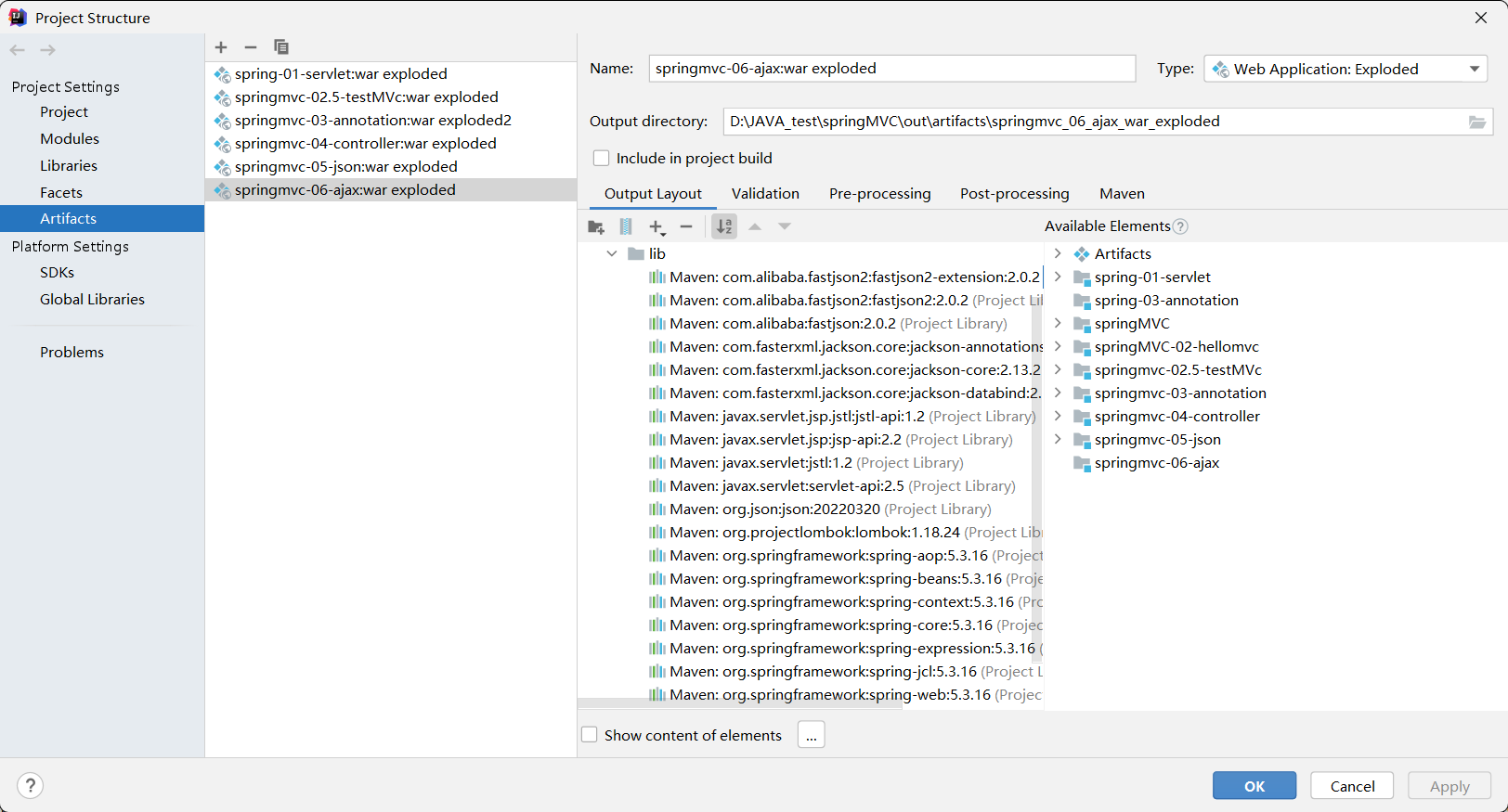This screenshot has height=812, width=1508.
Task: Switch to Pre-processing tab
Action: click(x=880, y=194)
